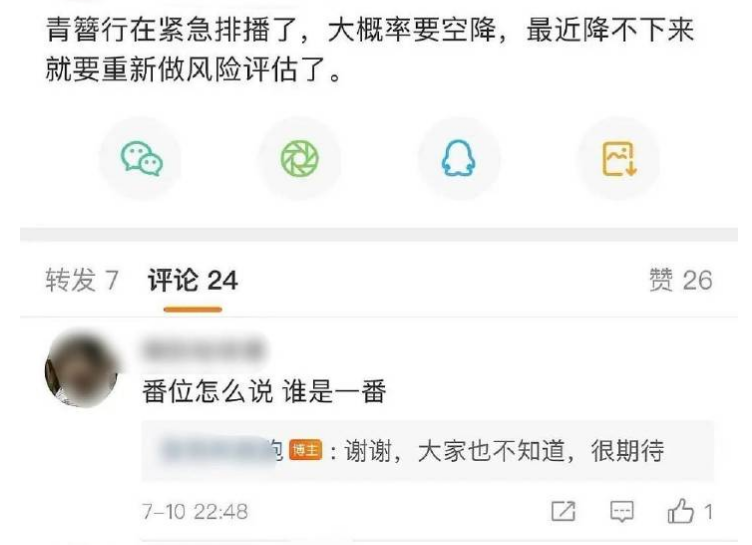Like the comment with thumbs-up icon
Image resolution: width=752 pixels, height=545 pixels.
tap(681, 510)
